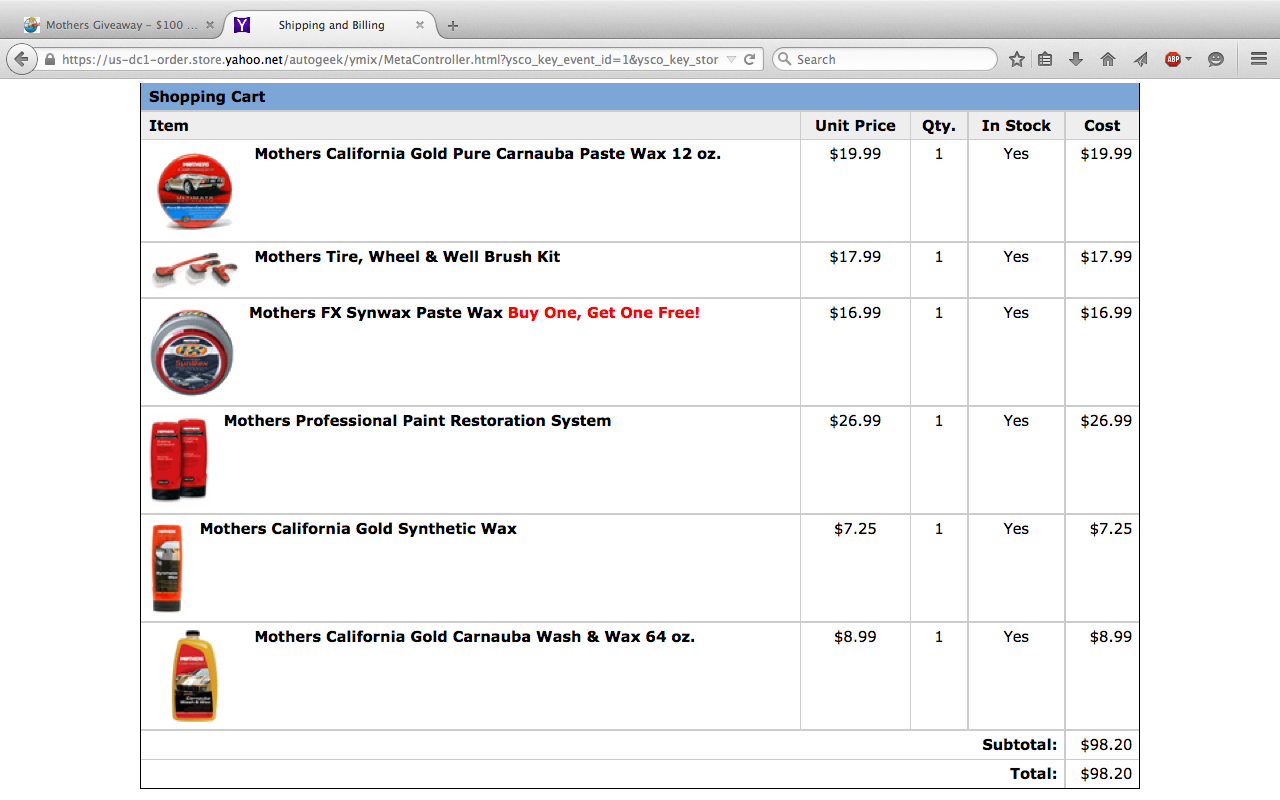Click the Unit Price column header
The image size is (1280, 800).
(855, 125)
